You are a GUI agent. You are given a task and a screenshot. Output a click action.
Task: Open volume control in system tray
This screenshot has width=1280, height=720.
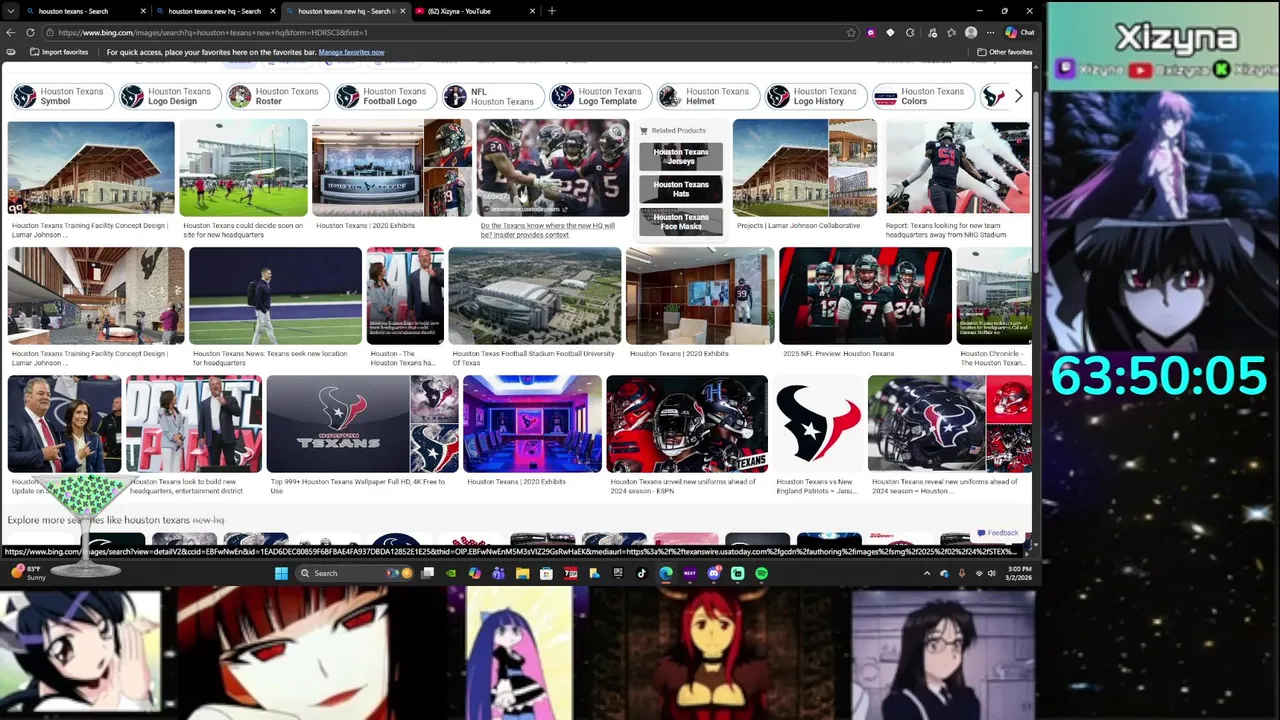click(991, 573)
